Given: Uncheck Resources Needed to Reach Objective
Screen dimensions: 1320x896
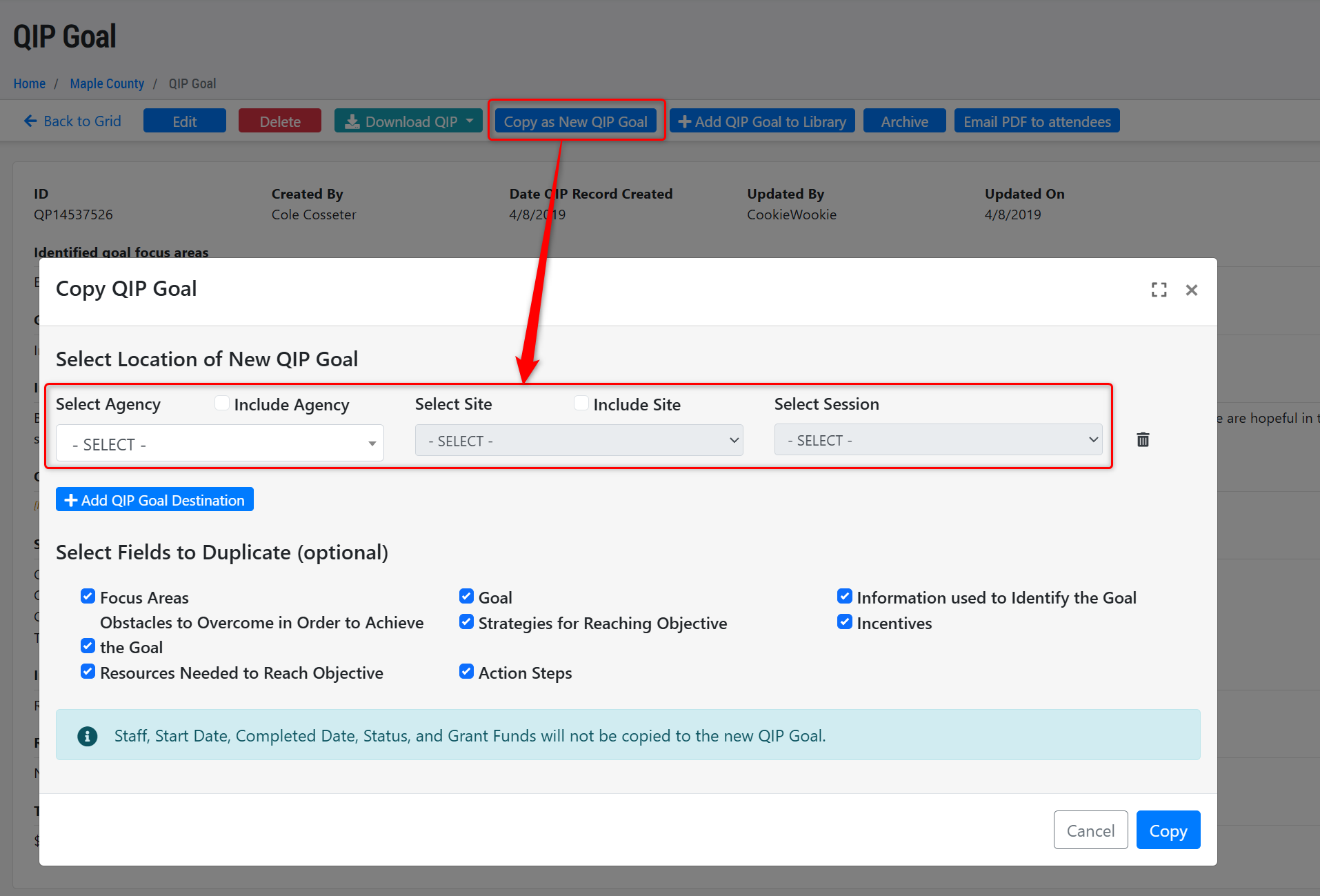Looking at the screenshot, I should [88, 671].
